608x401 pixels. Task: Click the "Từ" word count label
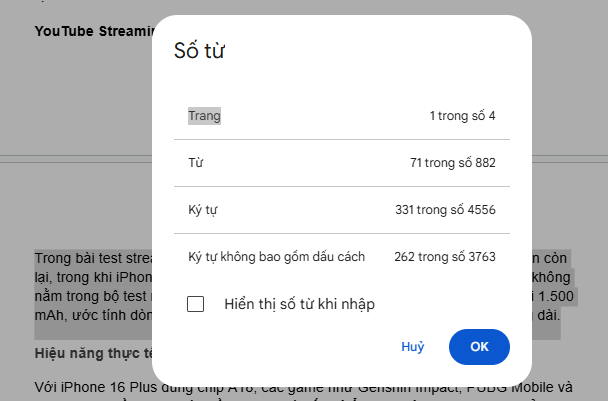pyautogui.click(x=195, y=162)
